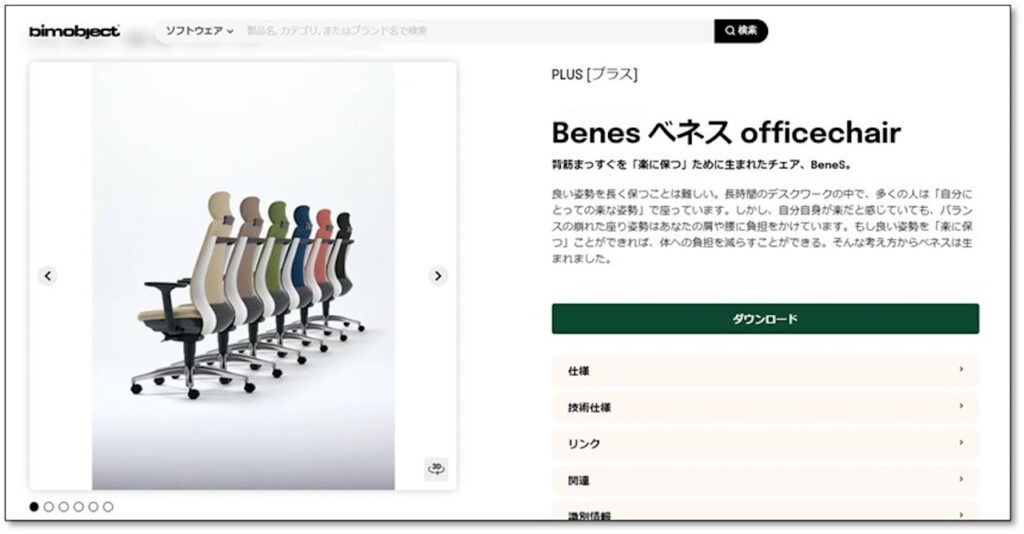Show previous product image arrow
This screenshot has width=1024, height=534.
pyautogui.click(x=48, y=276)
